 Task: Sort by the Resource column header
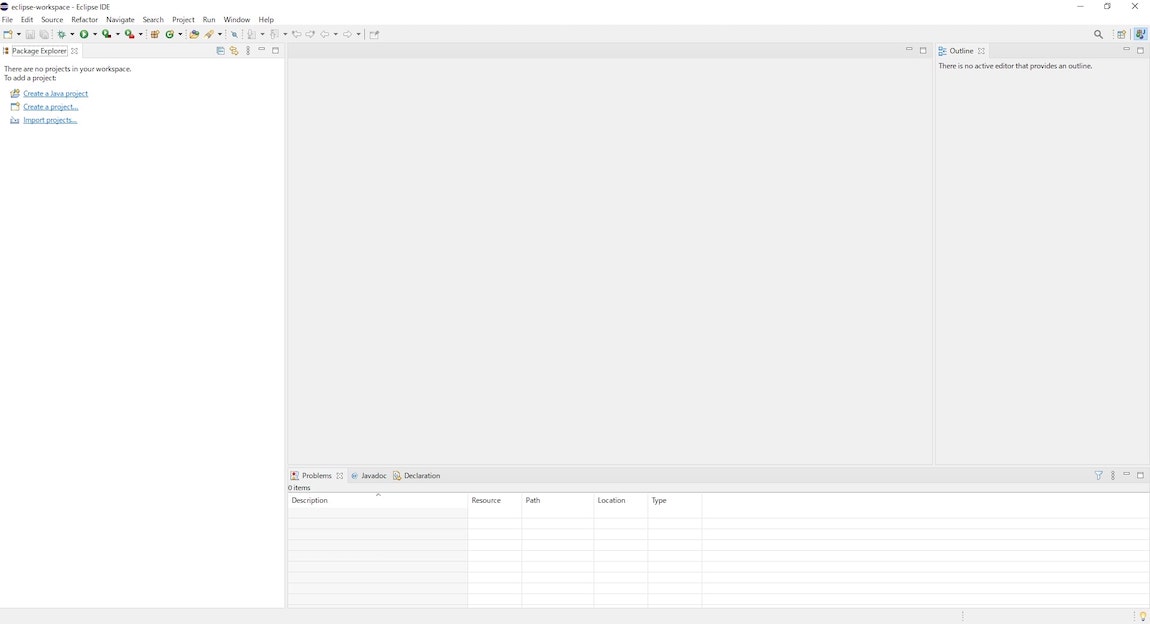[x=495, y=500]
